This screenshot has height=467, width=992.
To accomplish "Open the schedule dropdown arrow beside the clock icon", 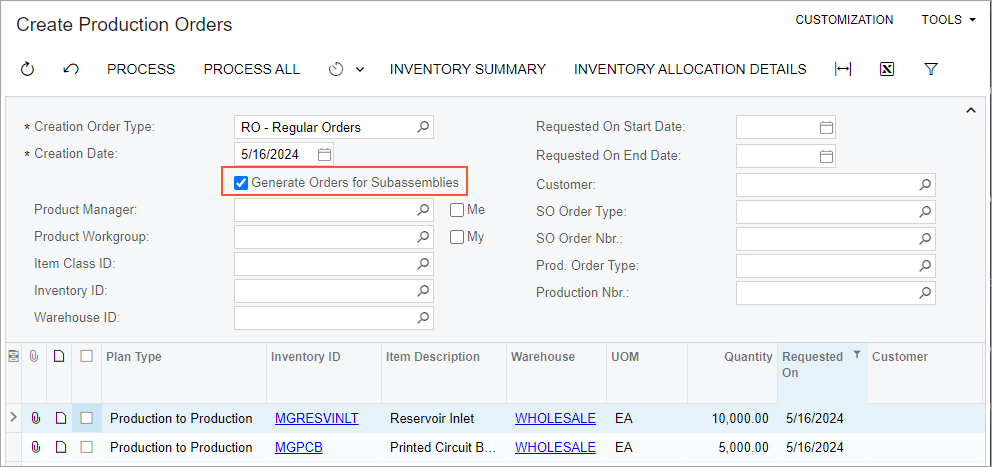I will [360, 69].
